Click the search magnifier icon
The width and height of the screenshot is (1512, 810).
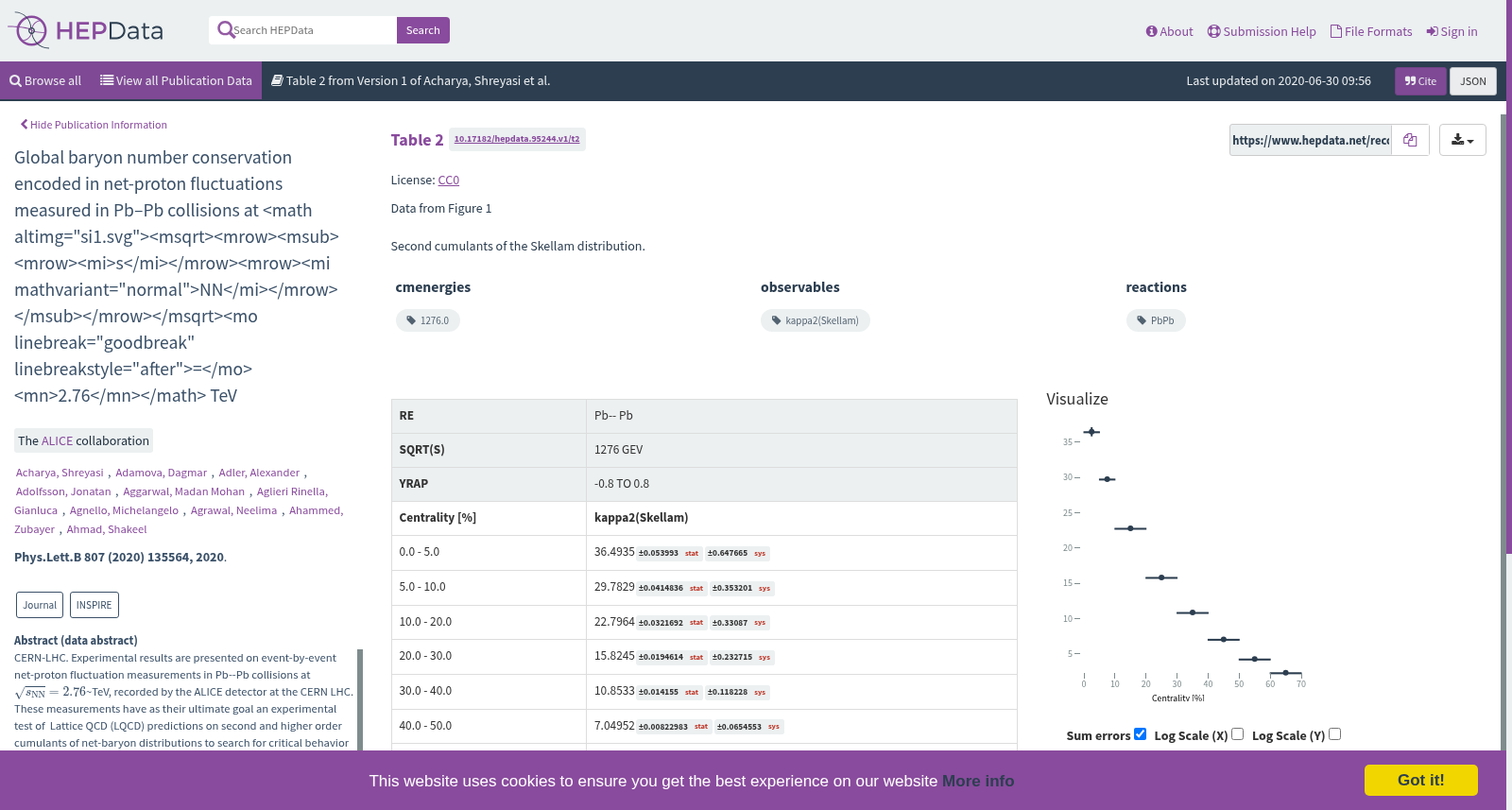[x=225, y=30]
